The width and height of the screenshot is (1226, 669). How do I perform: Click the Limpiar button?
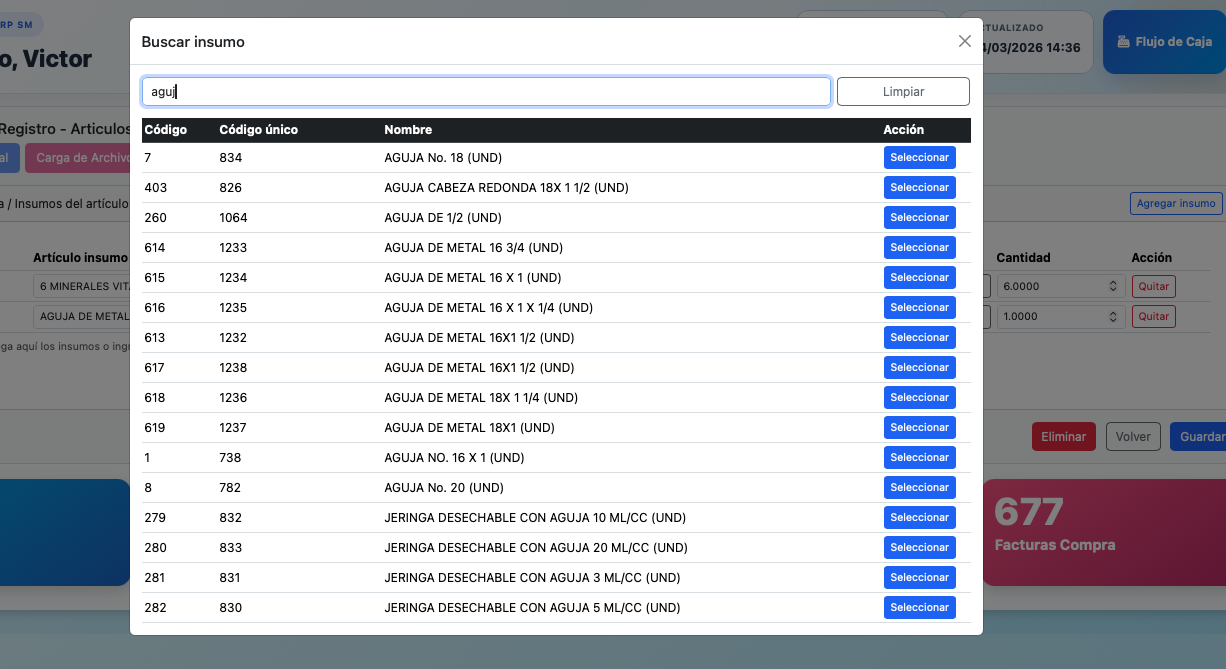[x=903, y=92]
